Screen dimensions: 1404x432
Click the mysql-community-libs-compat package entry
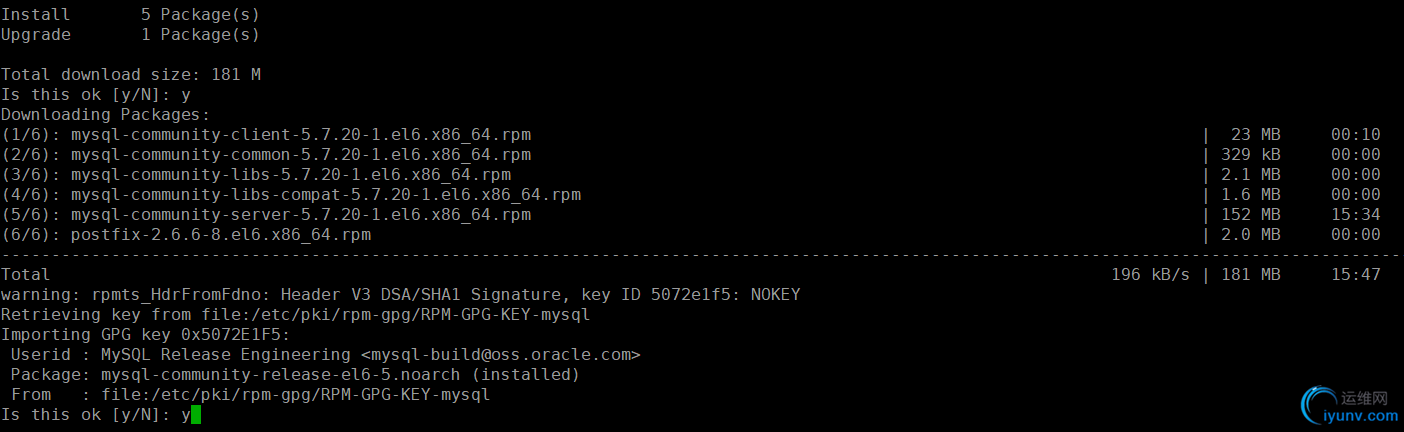tap(326, 195)
